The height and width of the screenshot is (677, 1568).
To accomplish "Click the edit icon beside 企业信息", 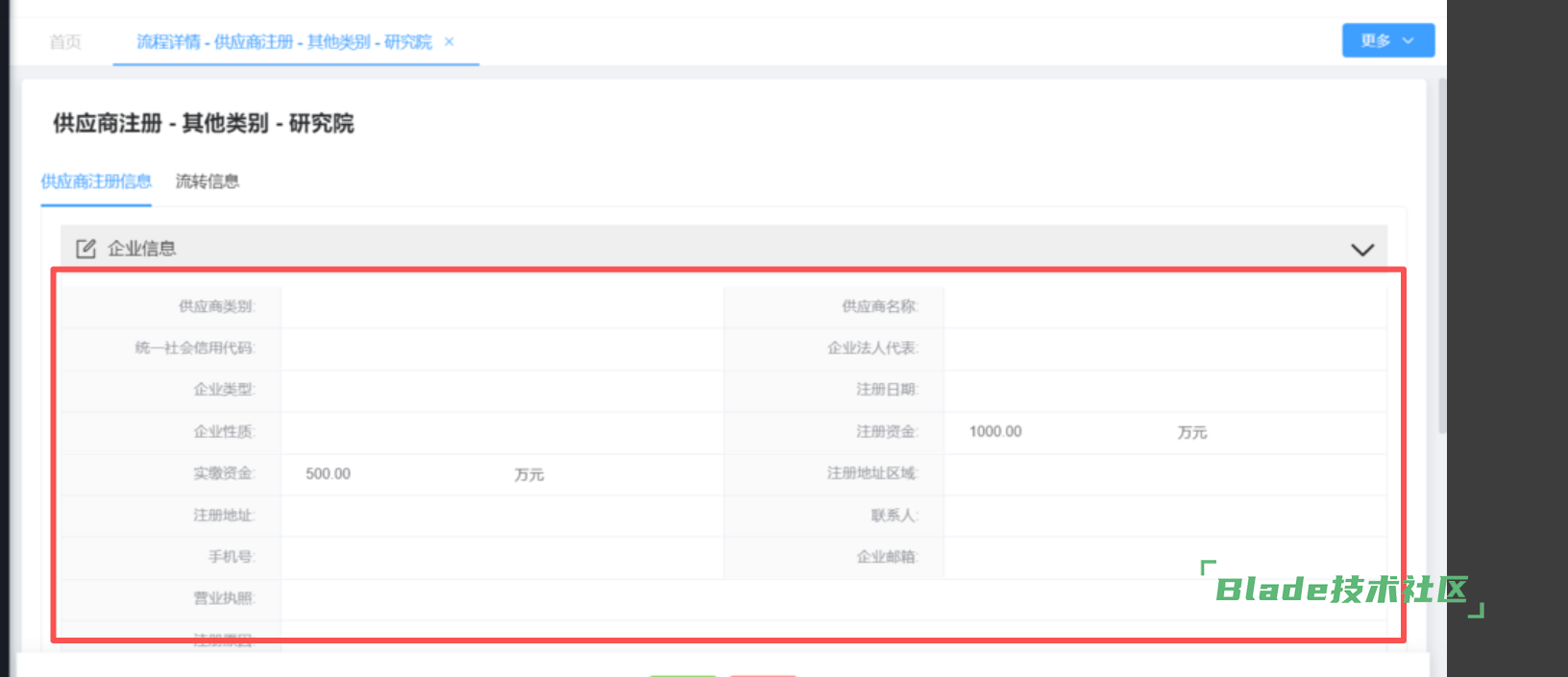I will click(x=86, y=249).
